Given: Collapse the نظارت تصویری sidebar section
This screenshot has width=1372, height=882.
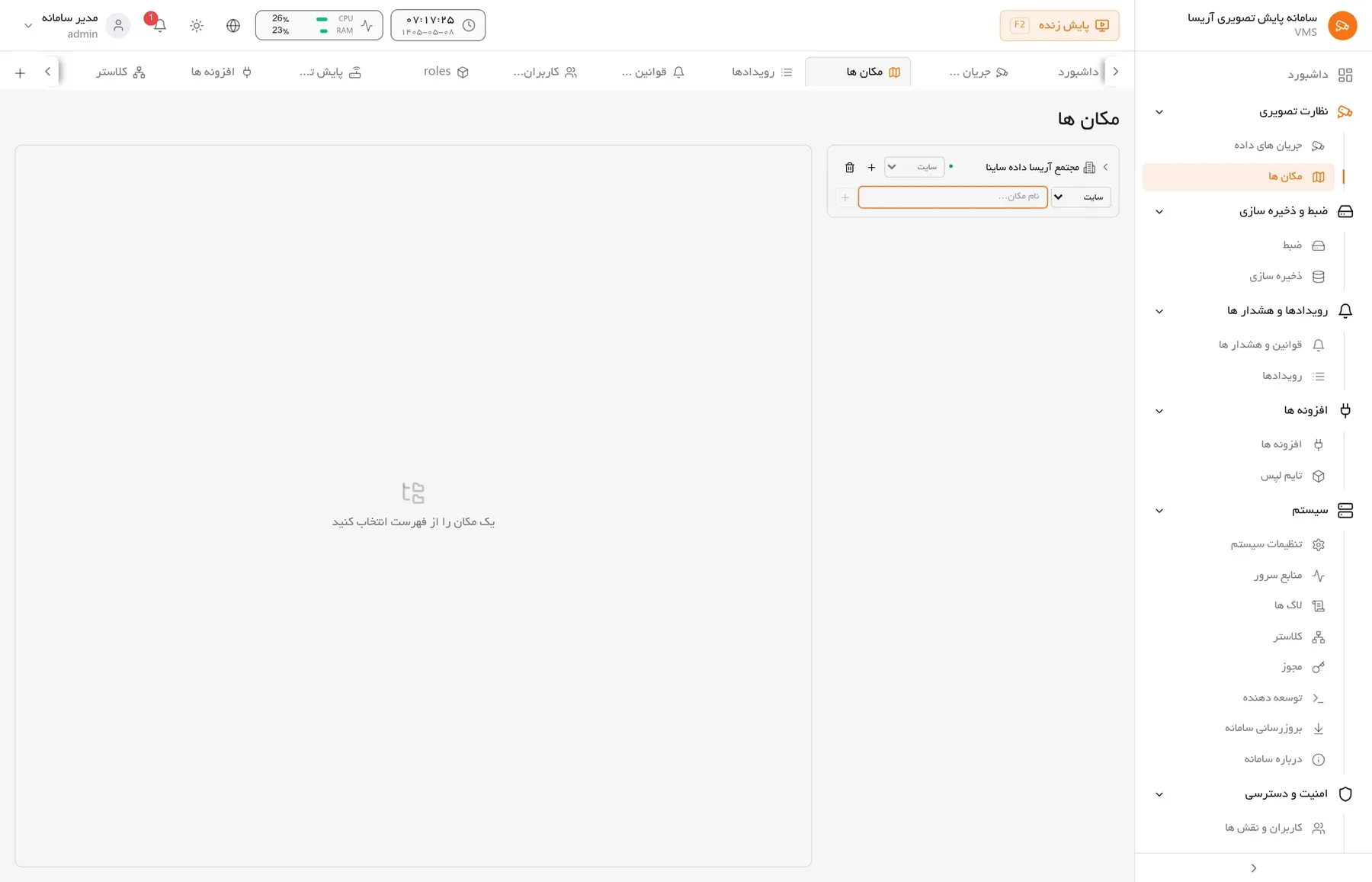Looking at the screenshot, I should point(1159,112).
